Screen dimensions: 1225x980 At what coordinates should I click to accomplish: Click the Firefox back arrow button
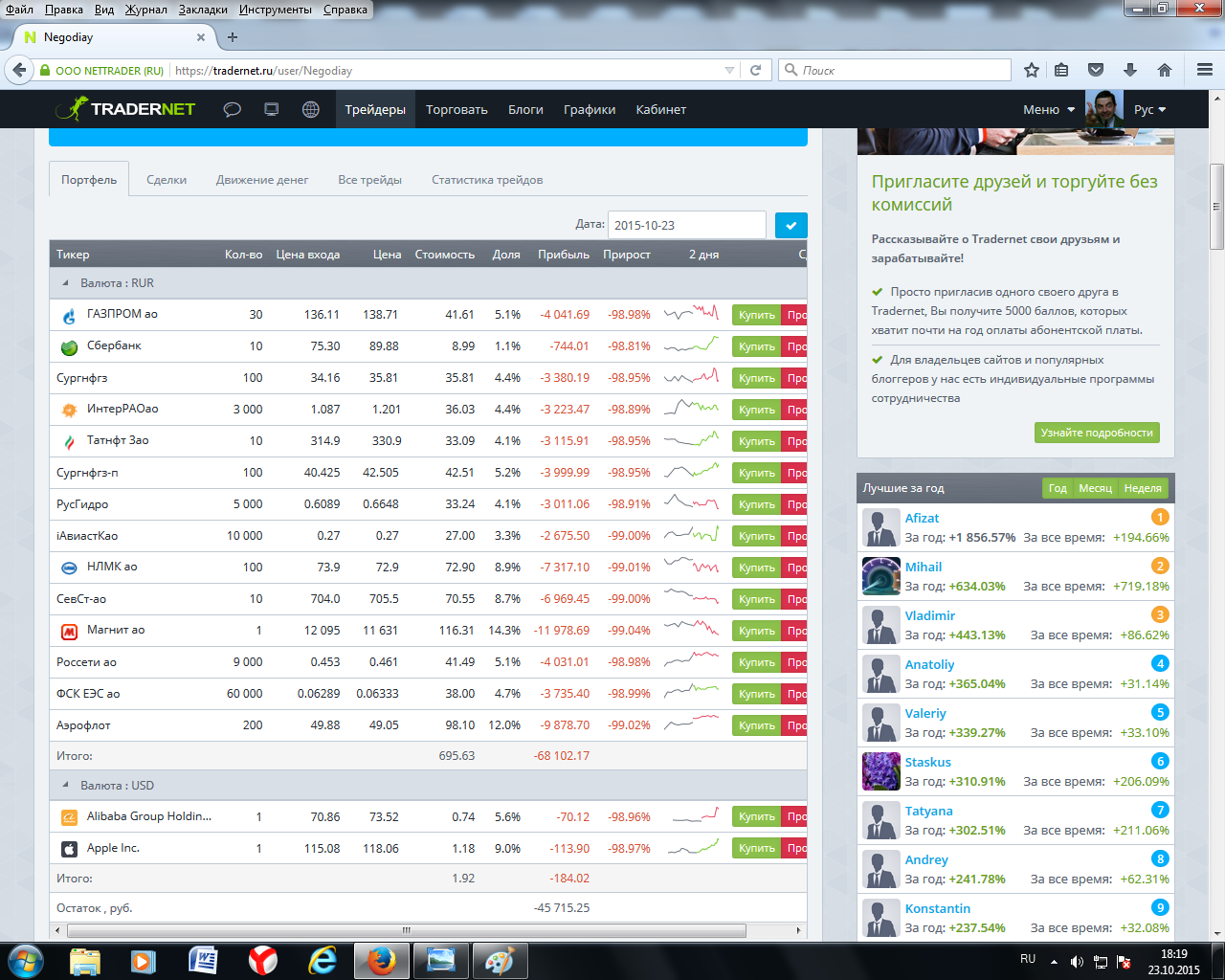19,70
